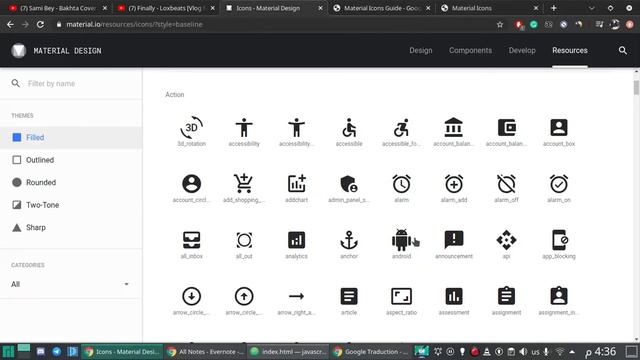
Task: Click the page vertical scrollbar thumb
Action: coord(636,87)
